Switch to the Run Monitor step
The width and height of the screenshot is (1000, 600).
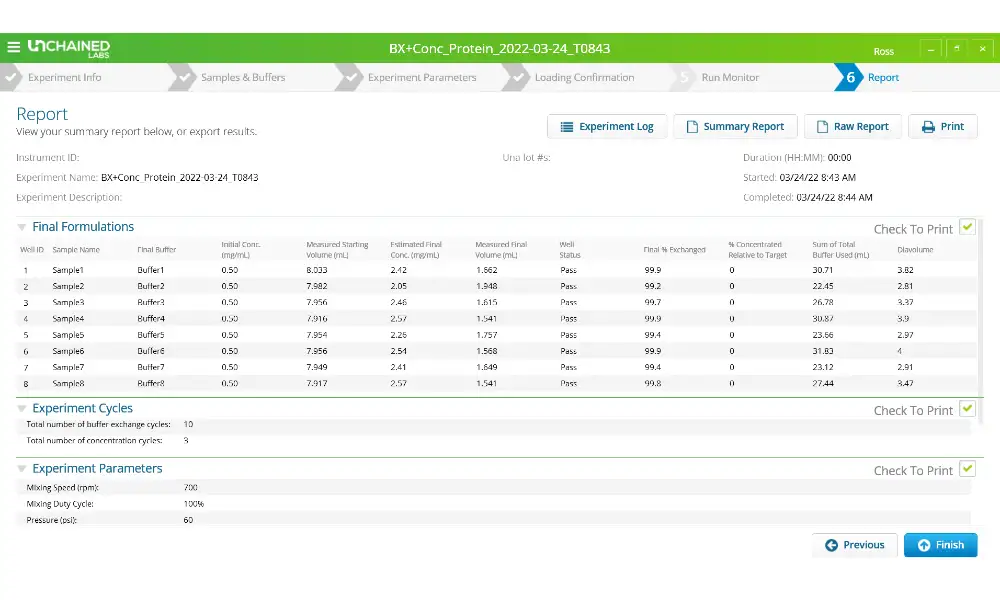[730, 77]
